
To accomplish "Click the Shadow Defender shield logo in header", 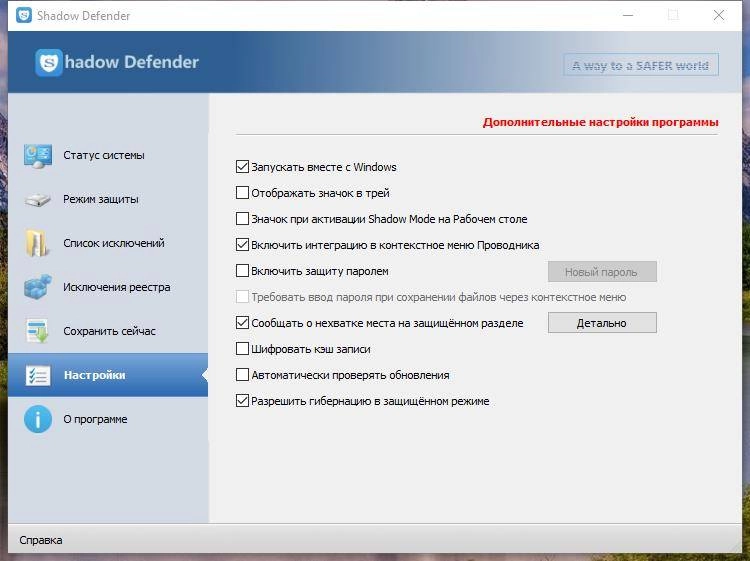I will [x=48, y=62].
